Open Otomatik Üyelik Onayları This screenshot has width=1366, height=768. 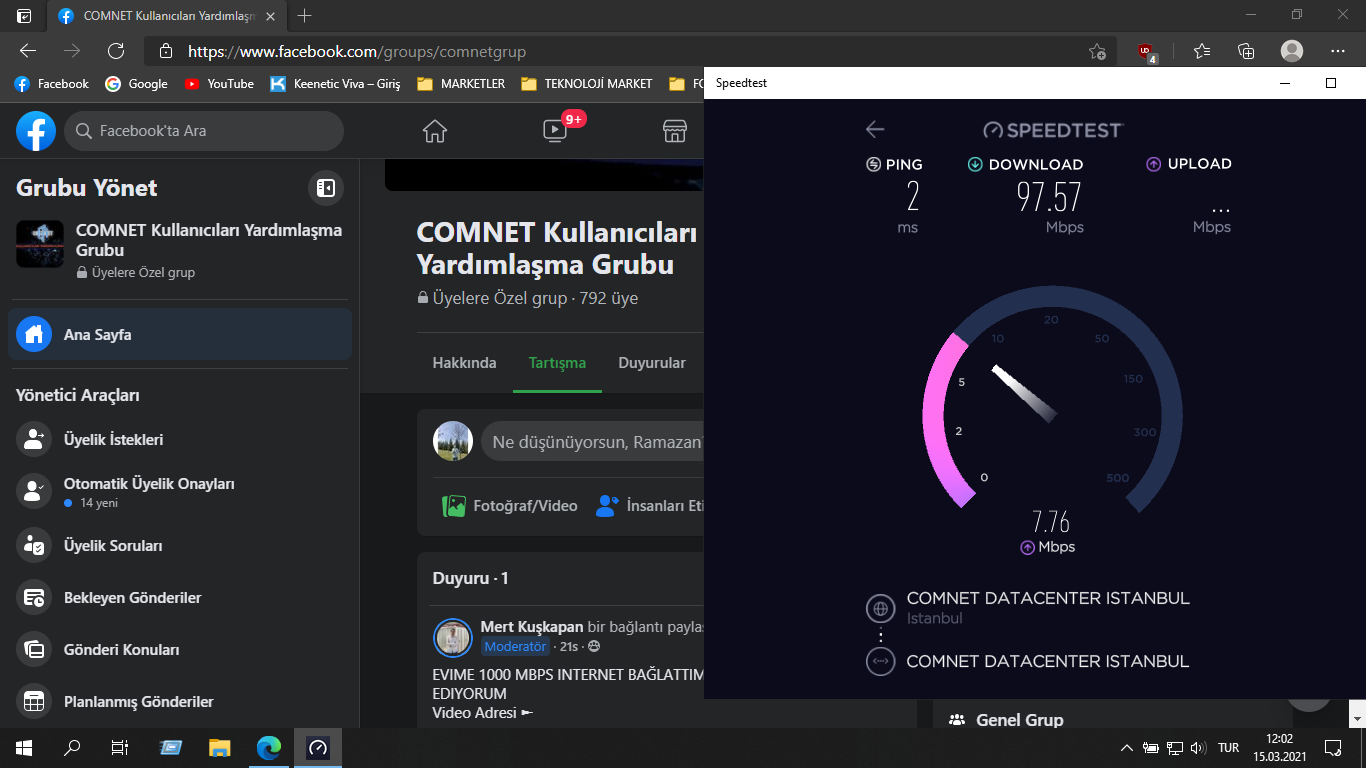tap(180, 492)
